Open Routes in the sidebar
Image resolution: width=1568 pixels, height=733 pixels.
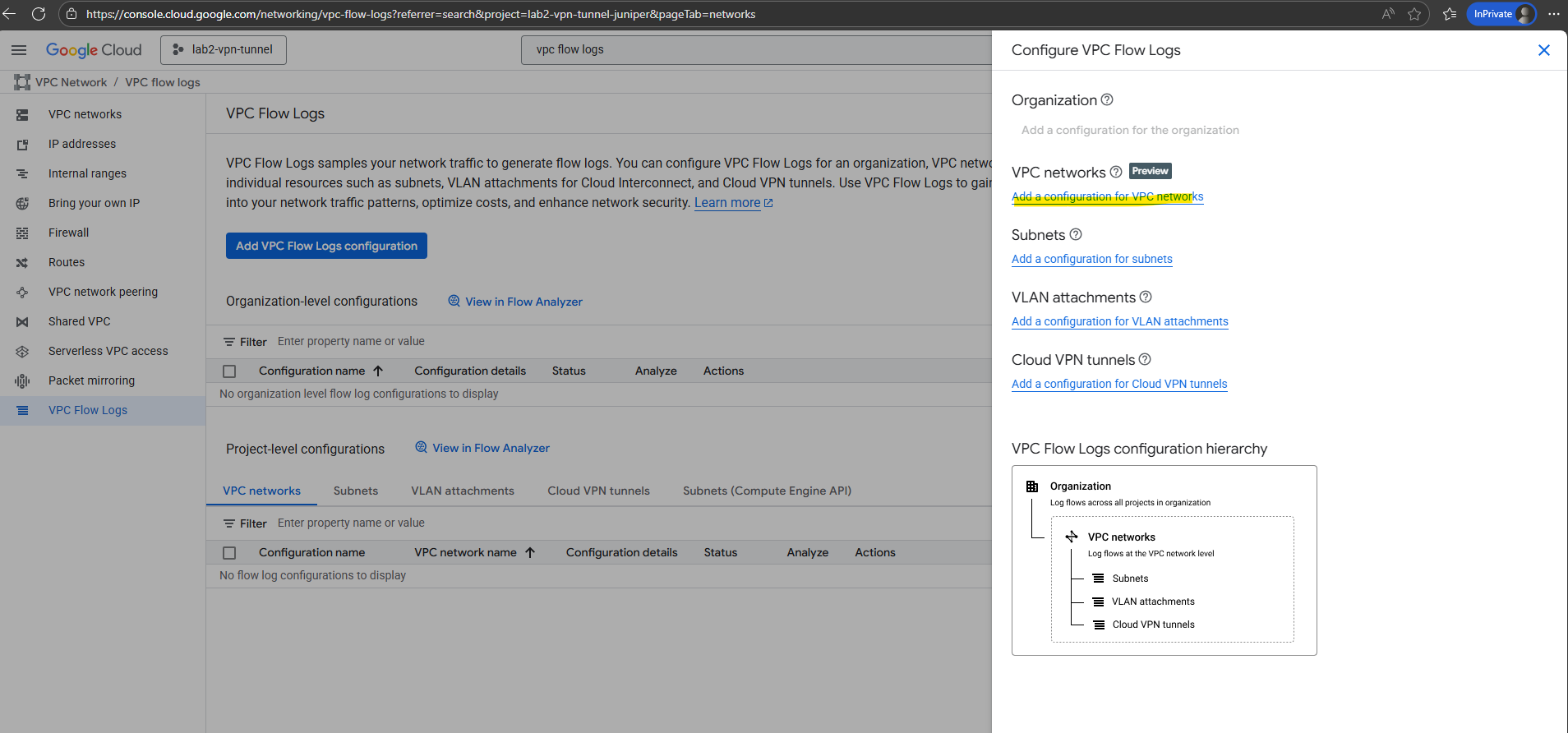tap(67, 262)
